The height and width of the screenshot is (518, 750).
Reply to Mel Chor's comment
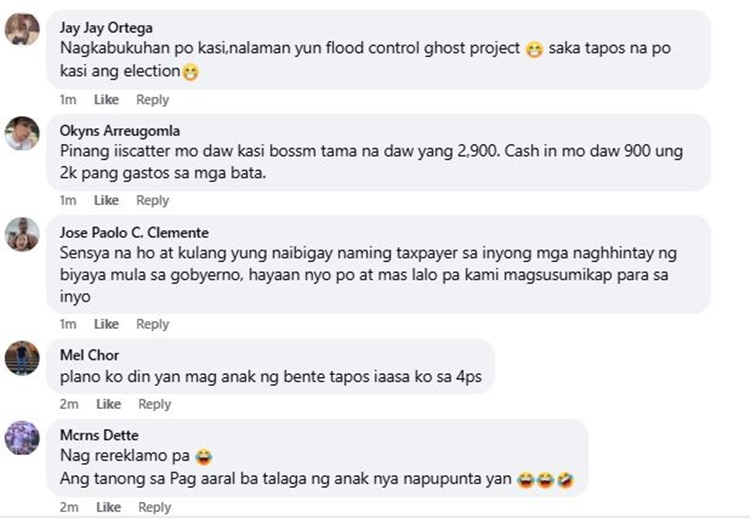click(154, 404)
